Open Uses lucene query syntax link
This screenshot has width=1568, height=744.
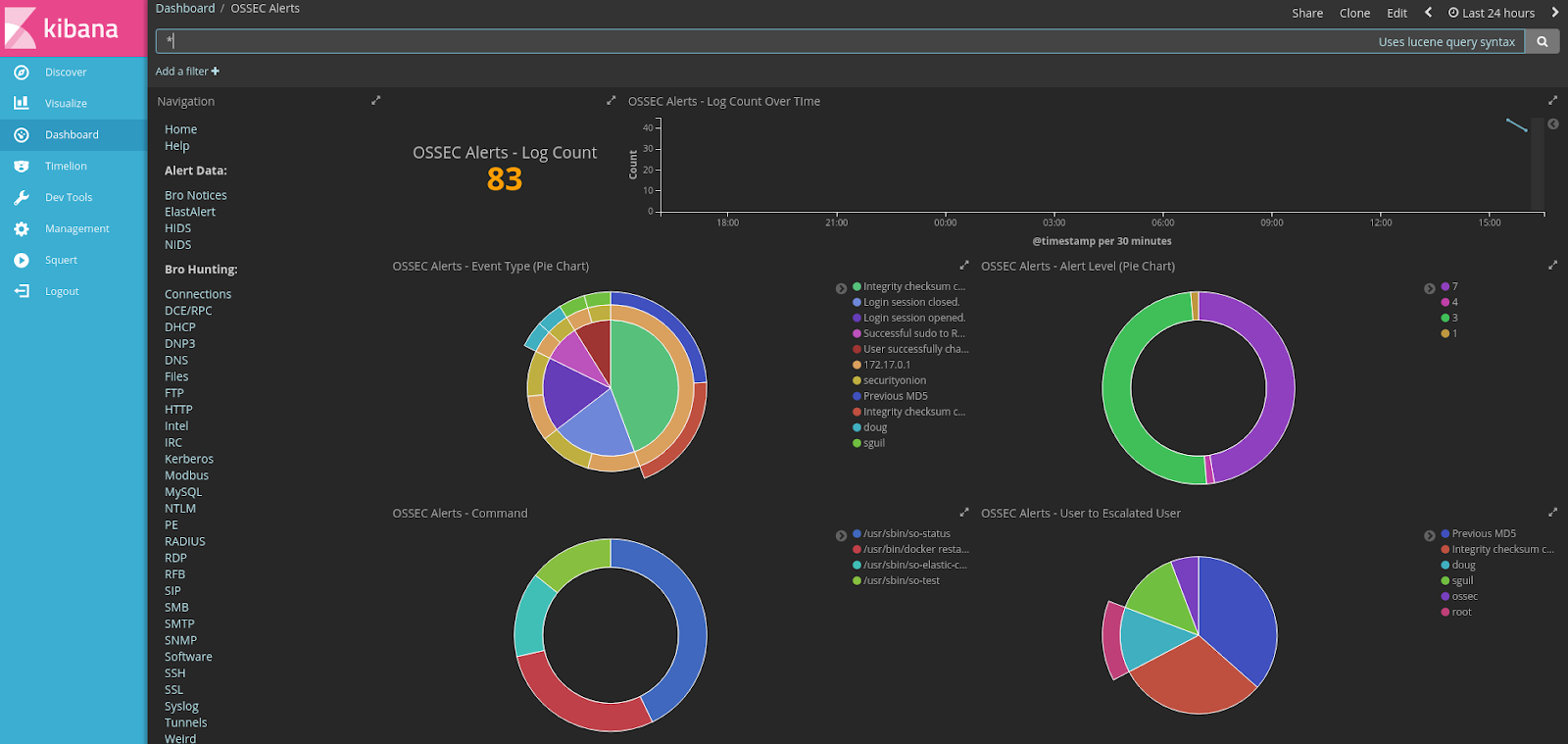1446,41
